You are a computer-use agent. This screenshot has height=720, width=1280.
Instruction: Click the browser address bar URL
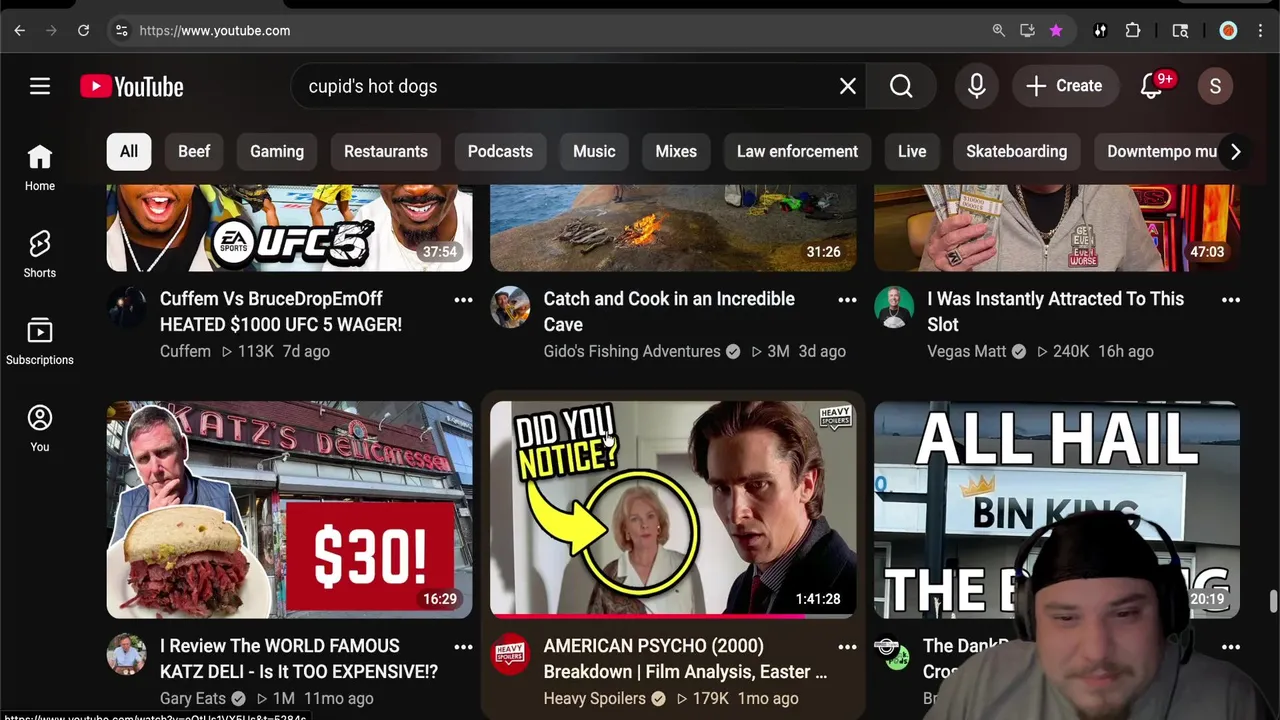[215, 31]
